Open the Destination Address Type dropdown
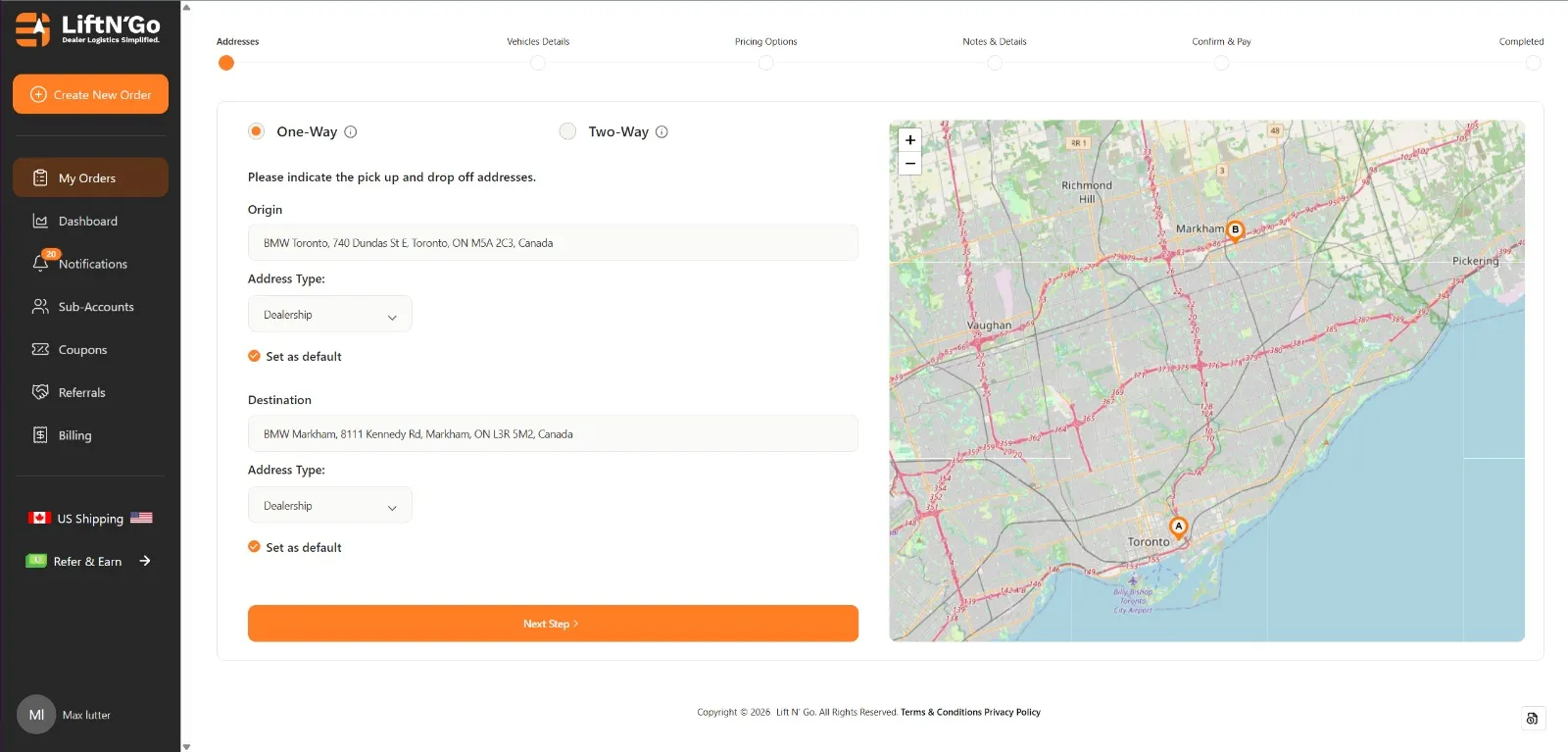The image size is (1568, 752). click(x=330, y=506)
